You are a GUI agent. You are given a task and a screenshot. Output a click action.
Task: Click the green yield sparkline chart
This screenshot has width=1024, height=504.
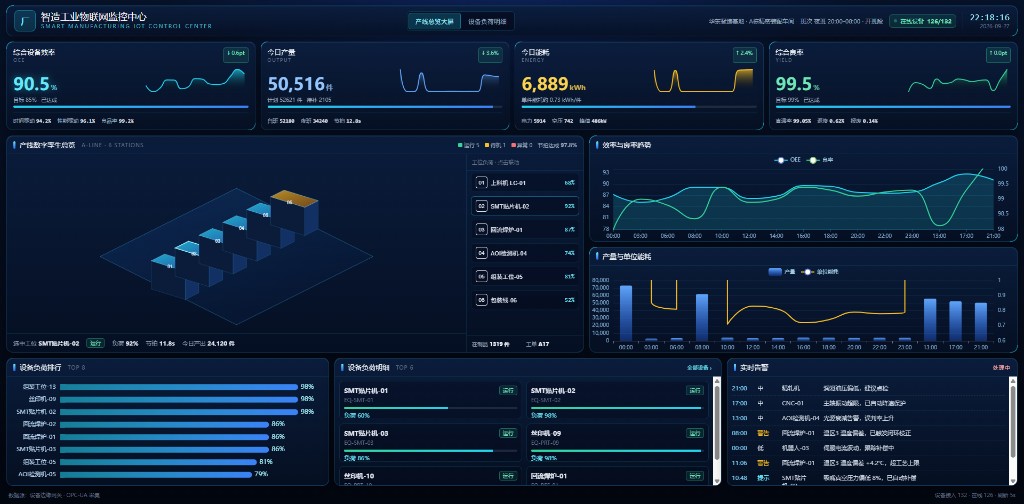[958, 81]
